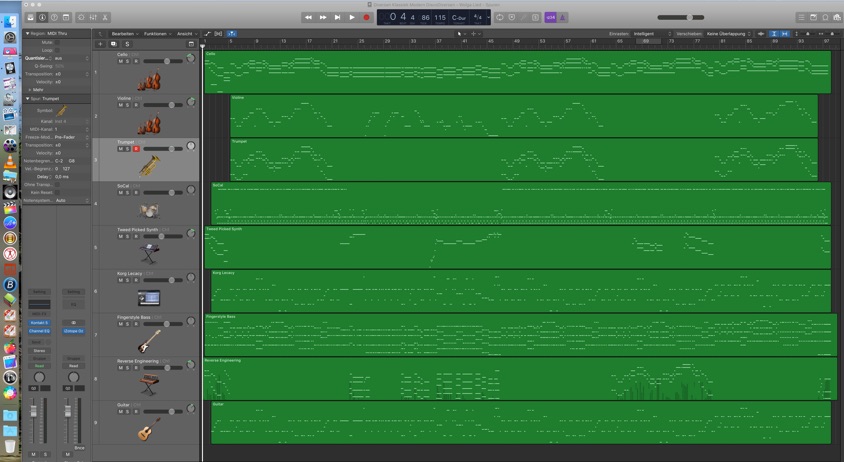Solo the SoCal drum track
844x462 pixels.
coord(128,193)
